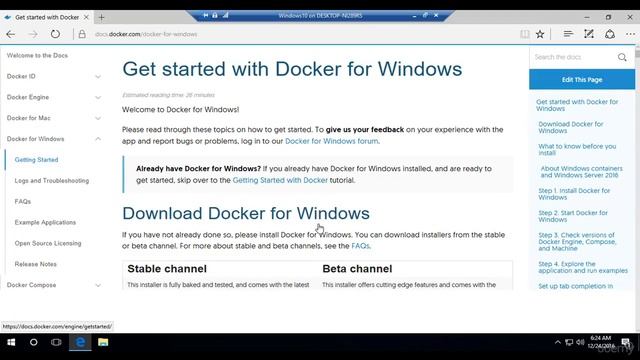Screen dimensions: 640x360
Task: Show hidden tray icons chevron
Action: [x=558, y=342]
